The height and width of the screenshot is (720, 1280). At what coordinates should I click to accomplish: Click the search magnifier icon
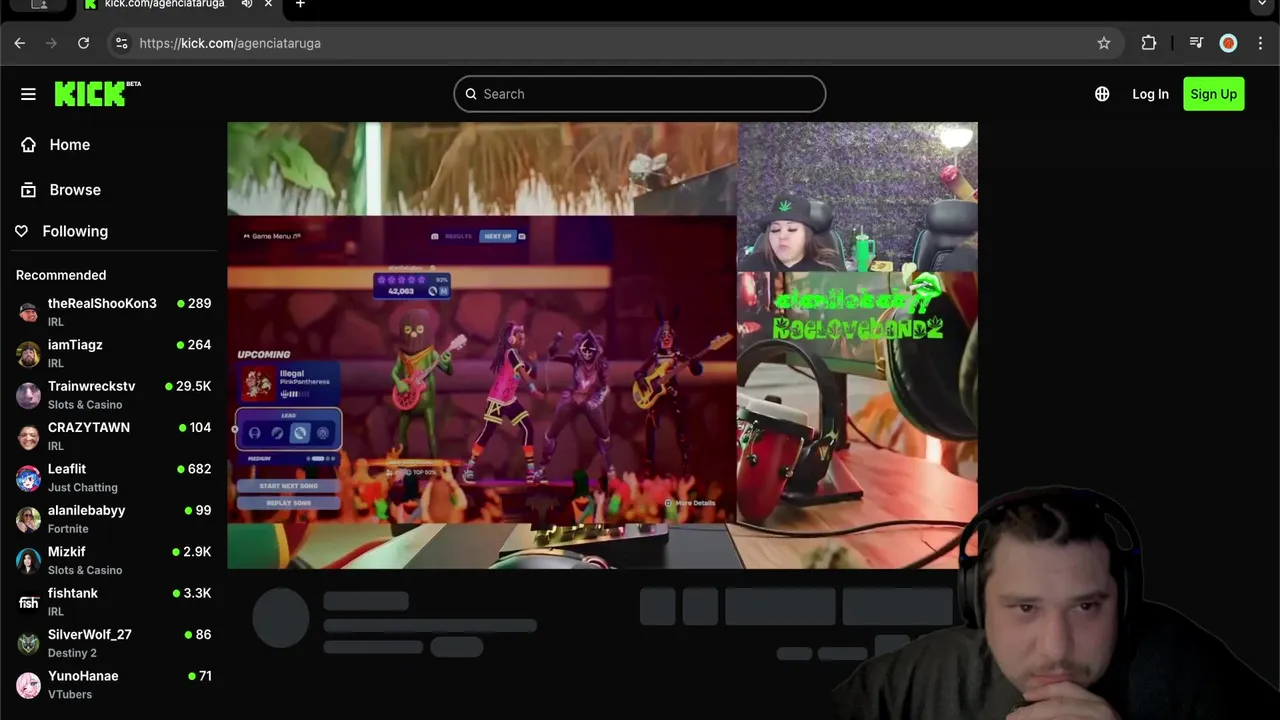pos(471,94)
